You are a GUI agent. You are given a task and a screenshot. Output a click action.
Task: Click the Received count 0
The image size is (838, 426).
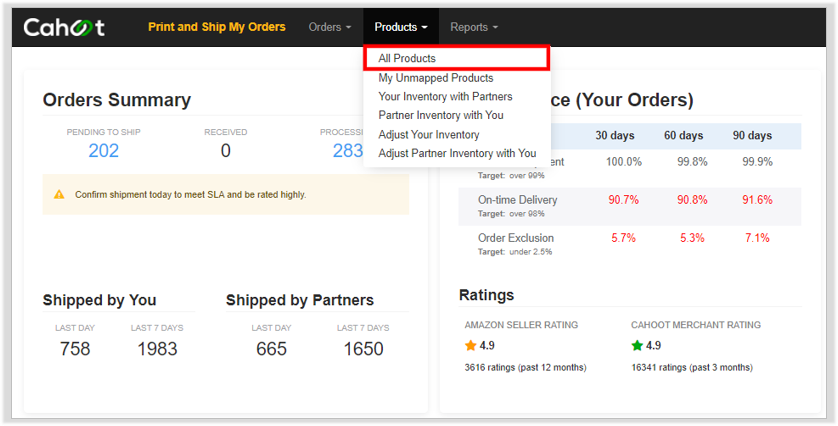[226, 151]
